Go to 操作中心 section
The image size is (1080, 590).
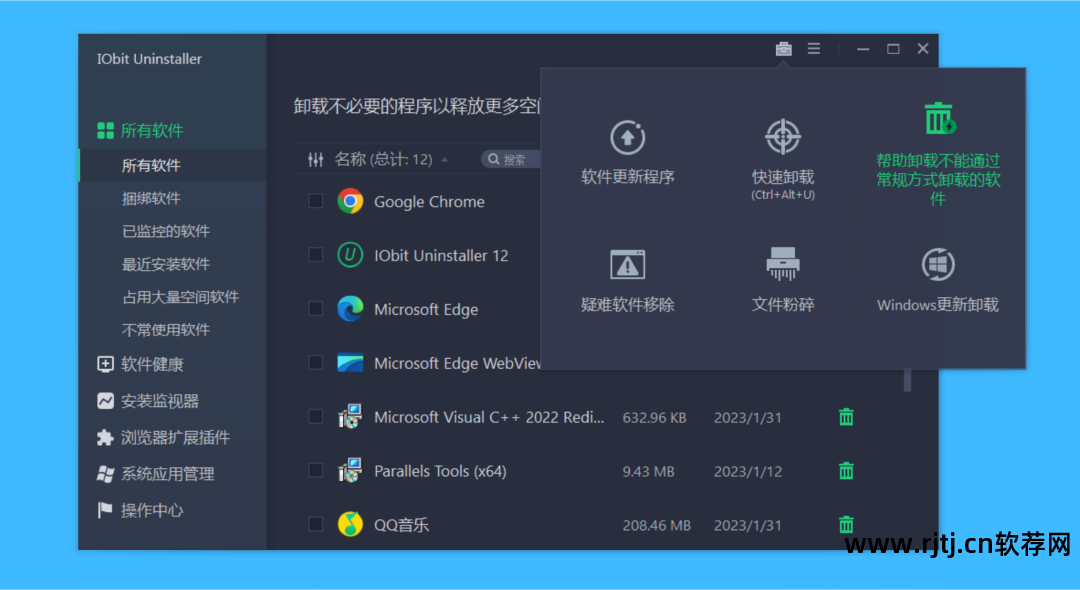[141, 510]
